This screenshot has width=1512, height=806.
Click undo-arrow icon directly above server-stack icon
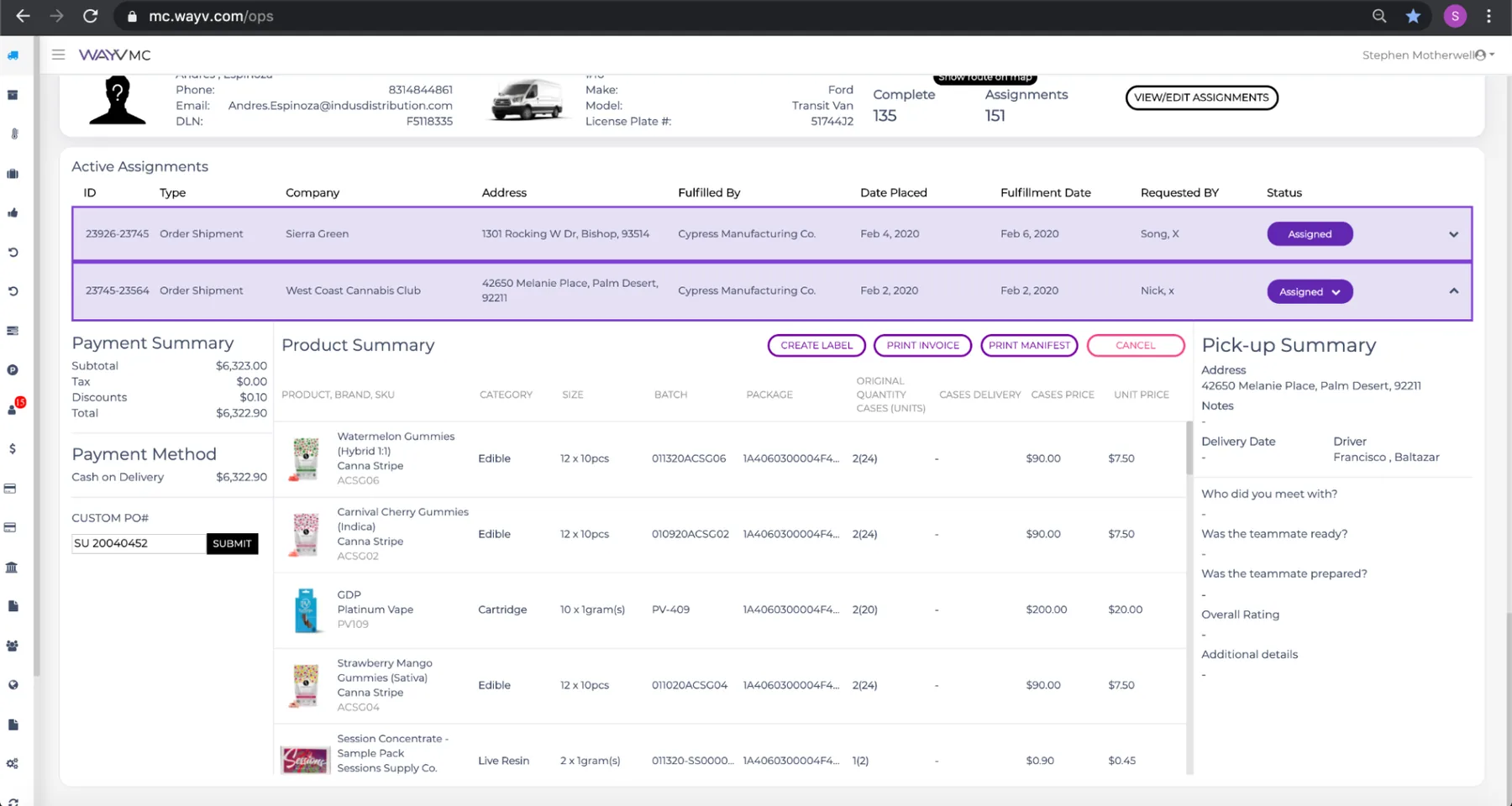click(13, 291)
